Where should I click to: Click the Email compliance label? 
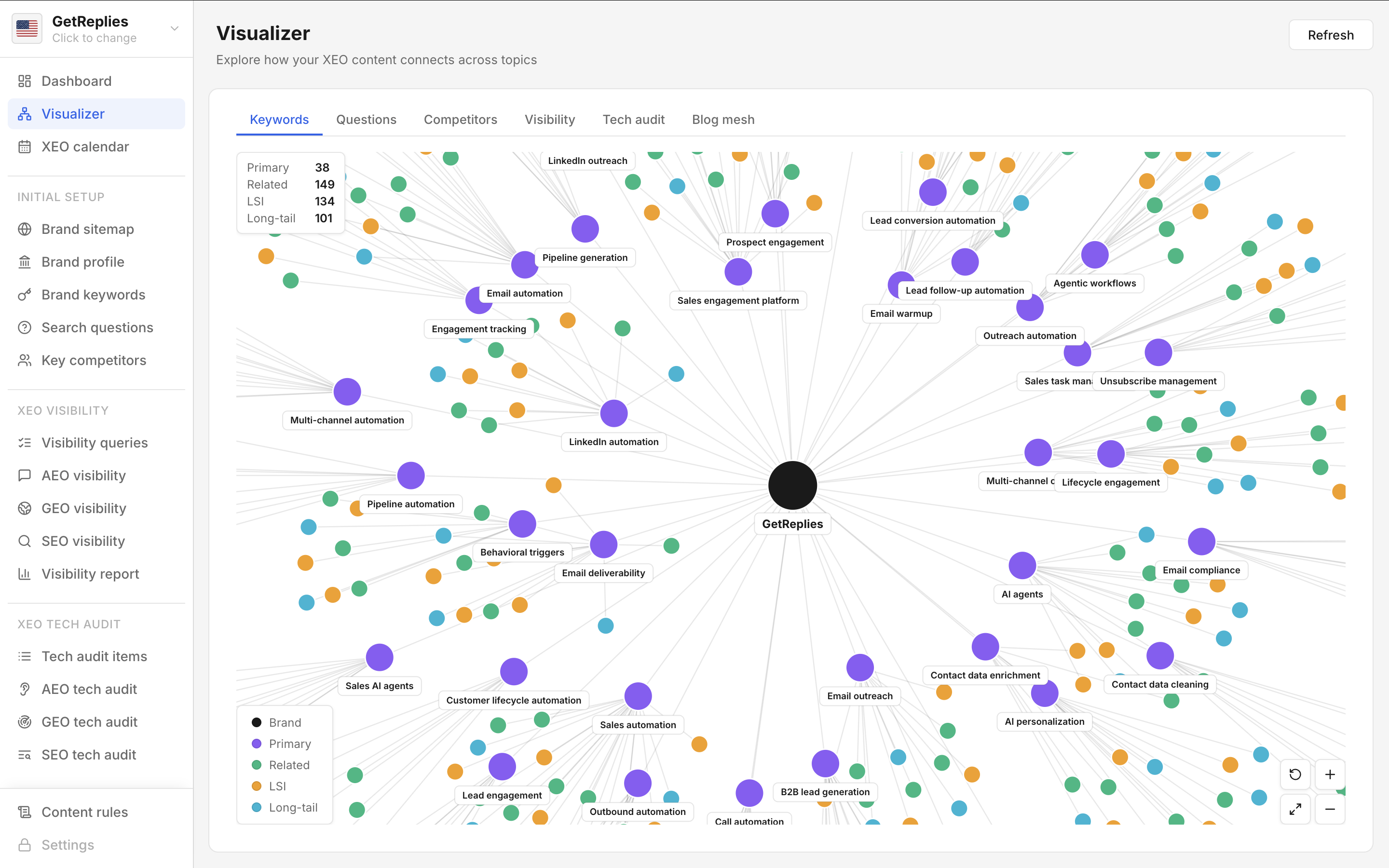click(x=1201, y=570)
